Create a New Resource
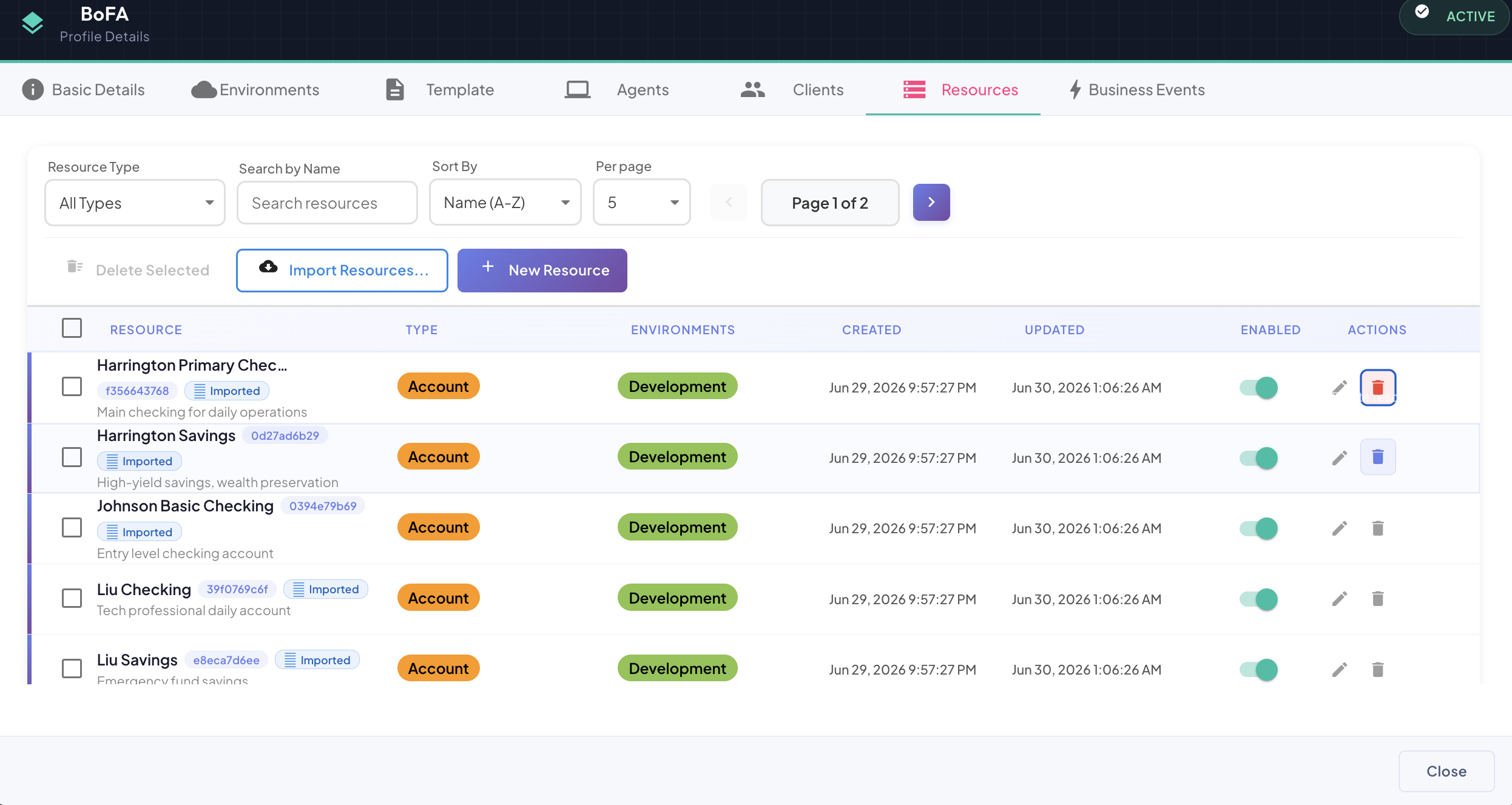 tap(542, 271)
